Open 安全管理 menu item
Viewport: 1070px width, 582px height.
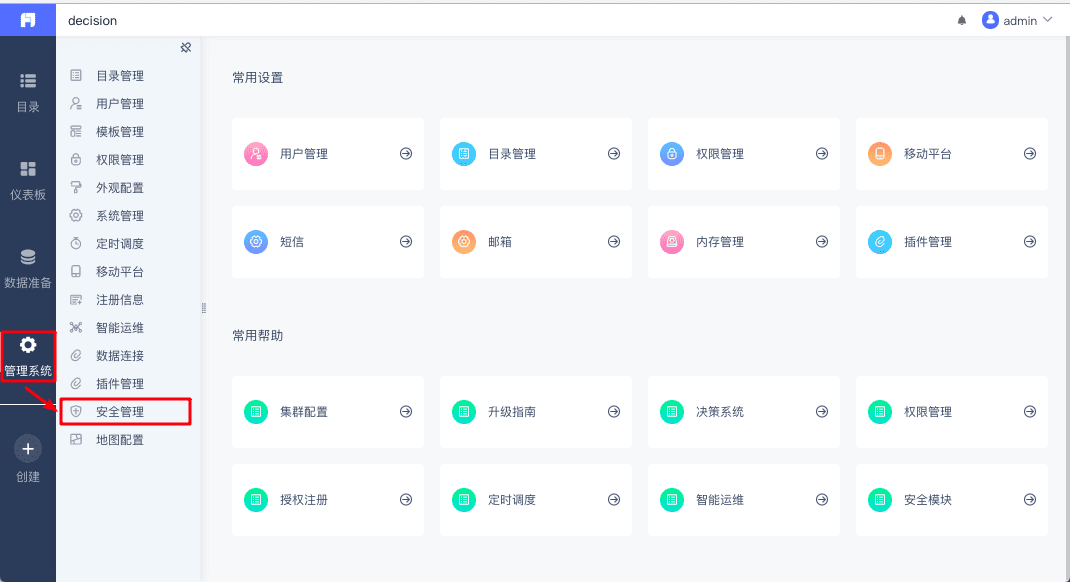click(120, 411)
